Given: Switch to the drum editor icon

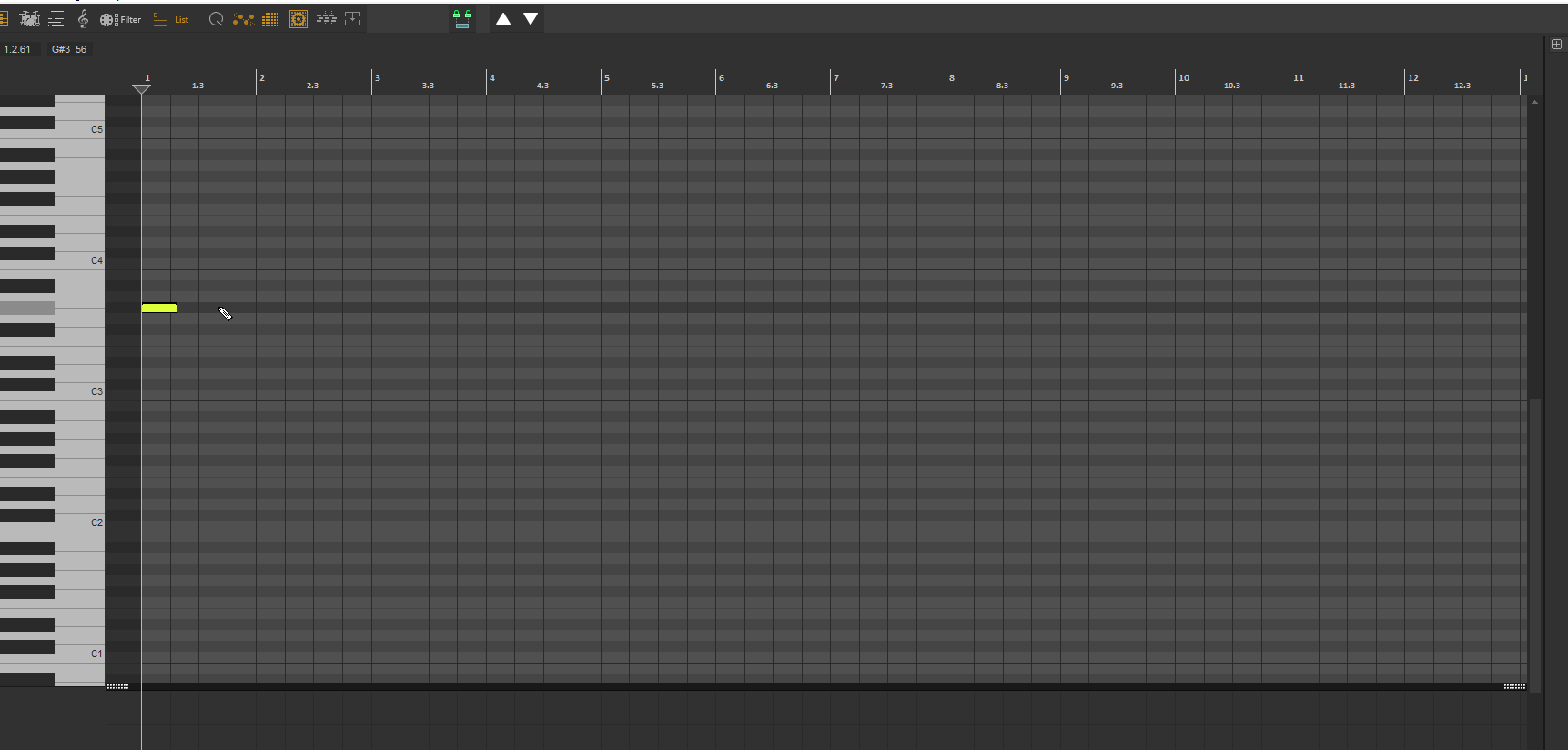Looking at the screenshot, I should 30,19.
